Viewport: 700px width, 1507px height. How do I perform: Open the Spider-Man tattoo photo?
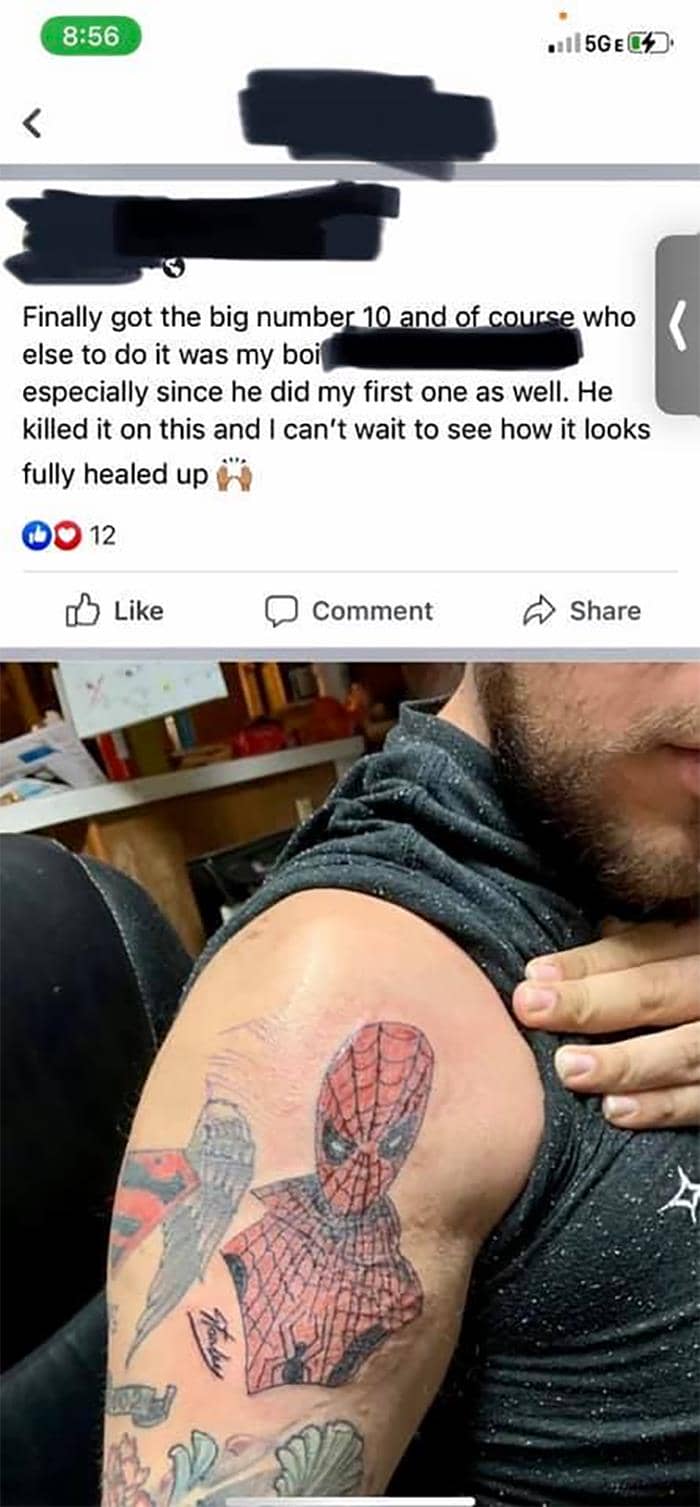coord(350,1083)
